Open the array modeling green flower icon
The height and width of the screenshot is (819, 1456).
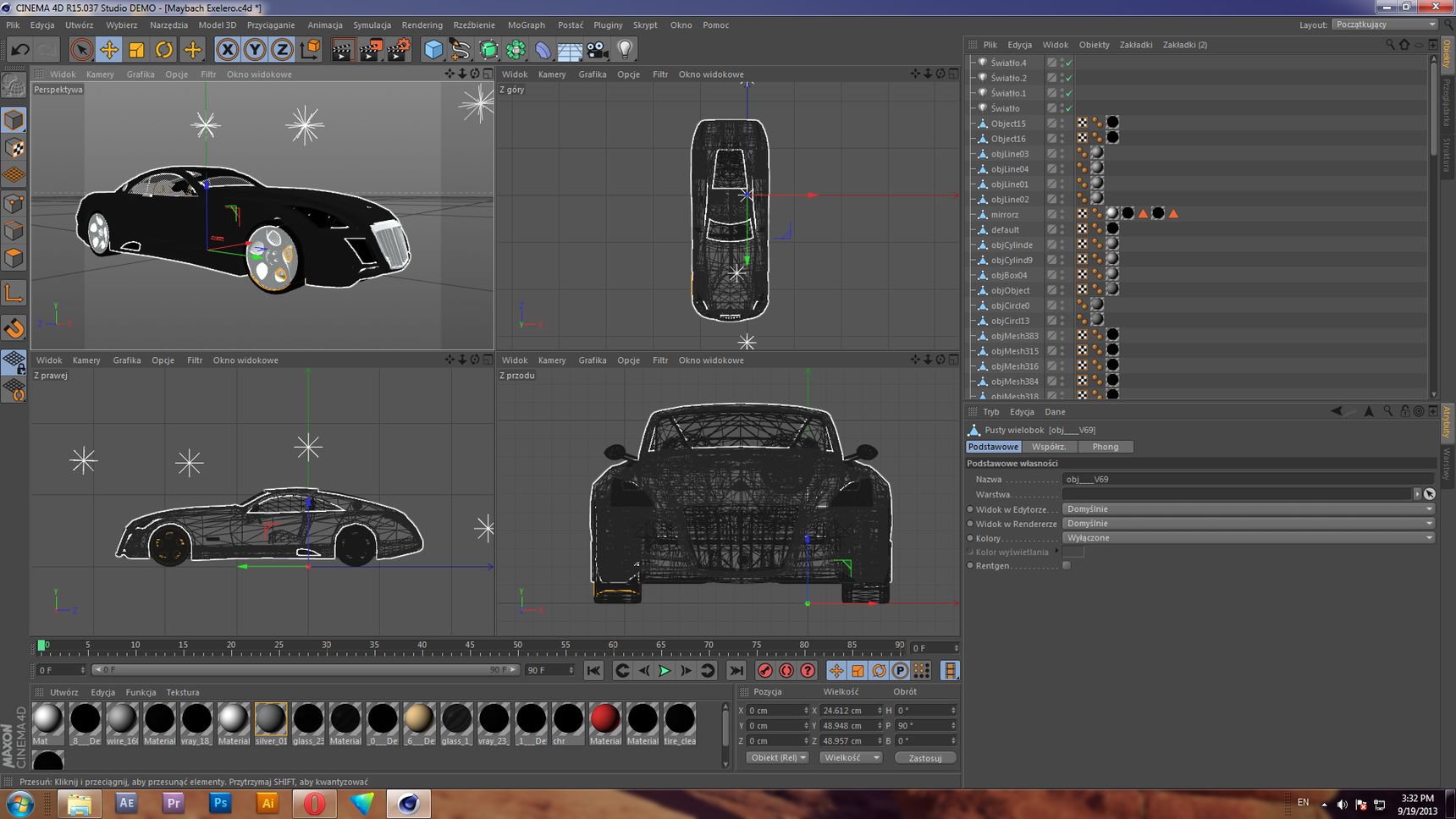point(516,50)
